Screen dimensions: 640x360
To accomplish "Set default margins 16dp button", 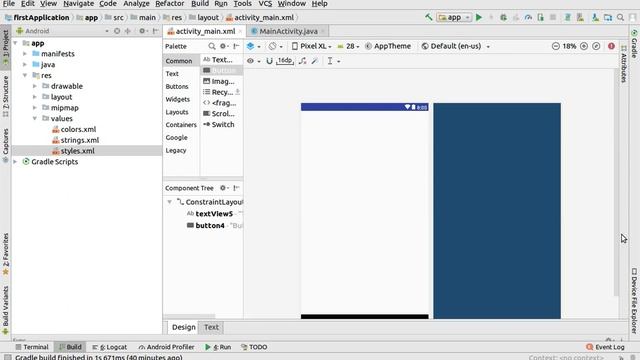I will point(284,61).
